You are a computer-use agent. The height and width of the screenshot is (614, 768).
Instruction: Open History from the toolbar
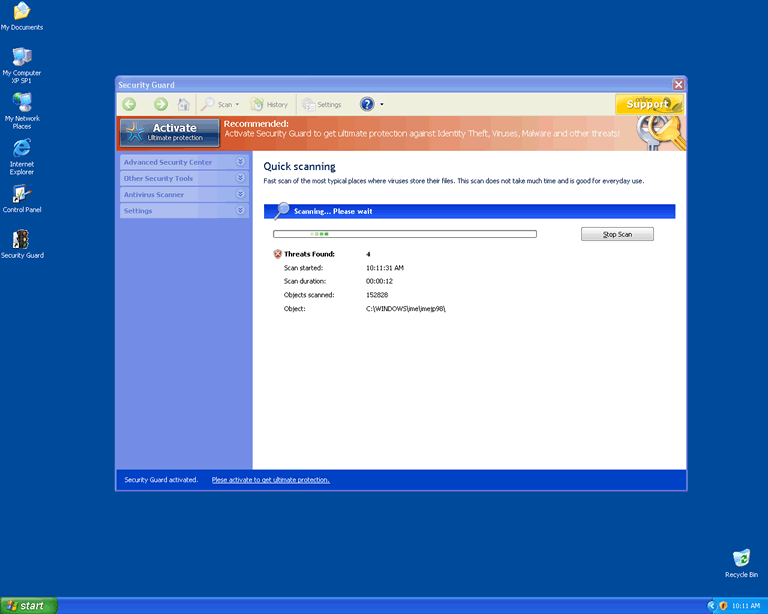[x=269, y=104]
